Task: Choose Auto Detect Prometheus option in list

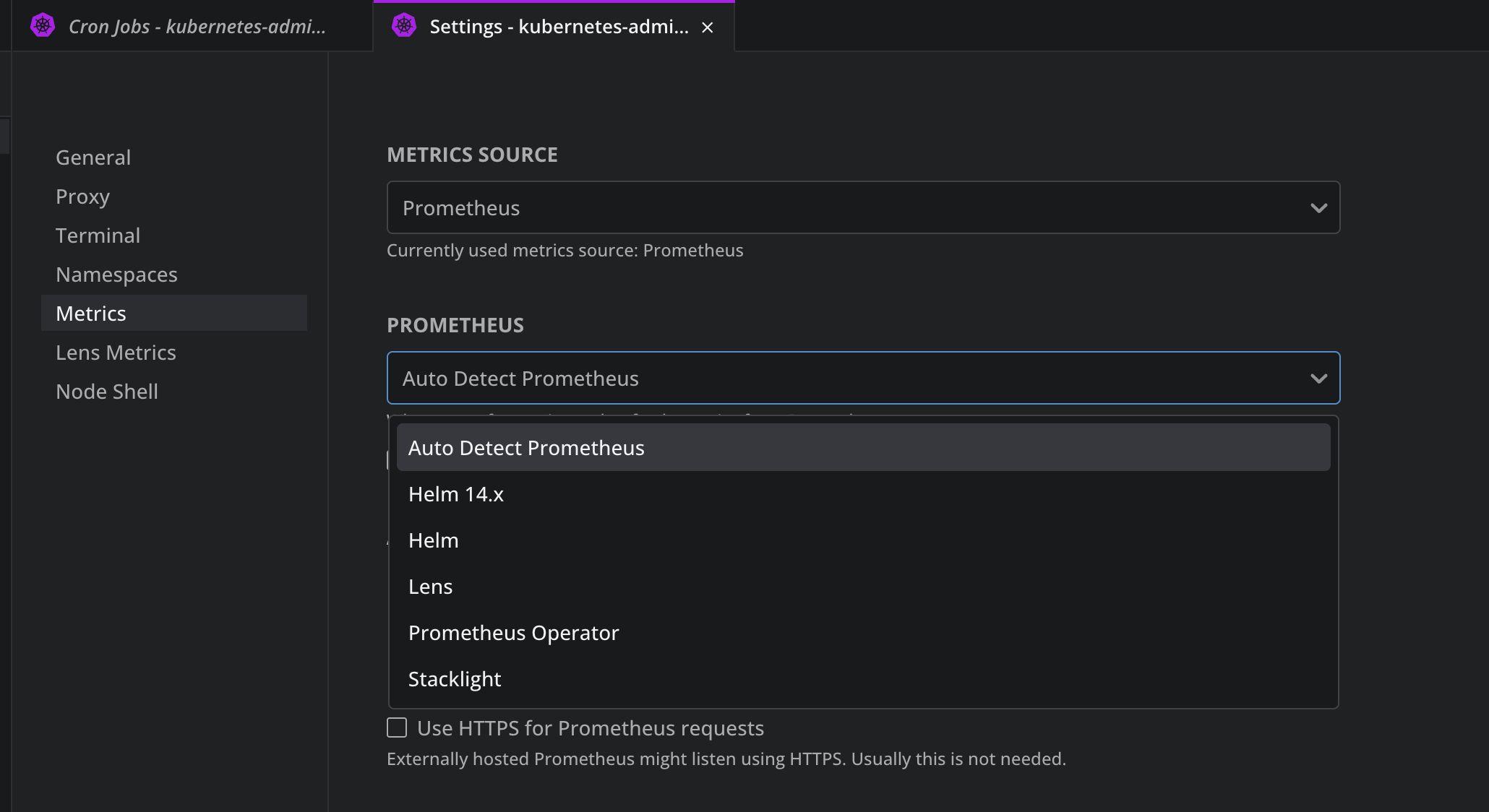Action: pos(863,448)
